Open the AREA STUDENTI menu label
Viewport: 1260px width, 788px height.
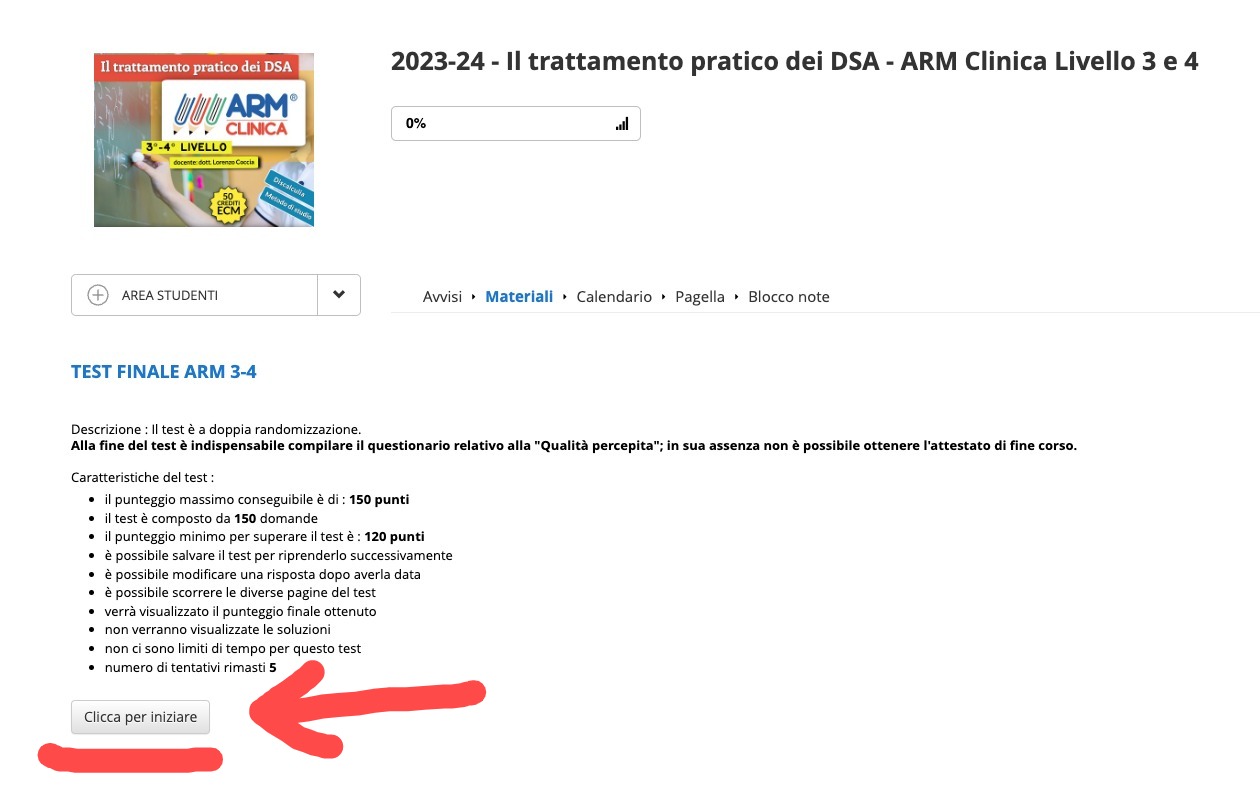tap(170, 296)
